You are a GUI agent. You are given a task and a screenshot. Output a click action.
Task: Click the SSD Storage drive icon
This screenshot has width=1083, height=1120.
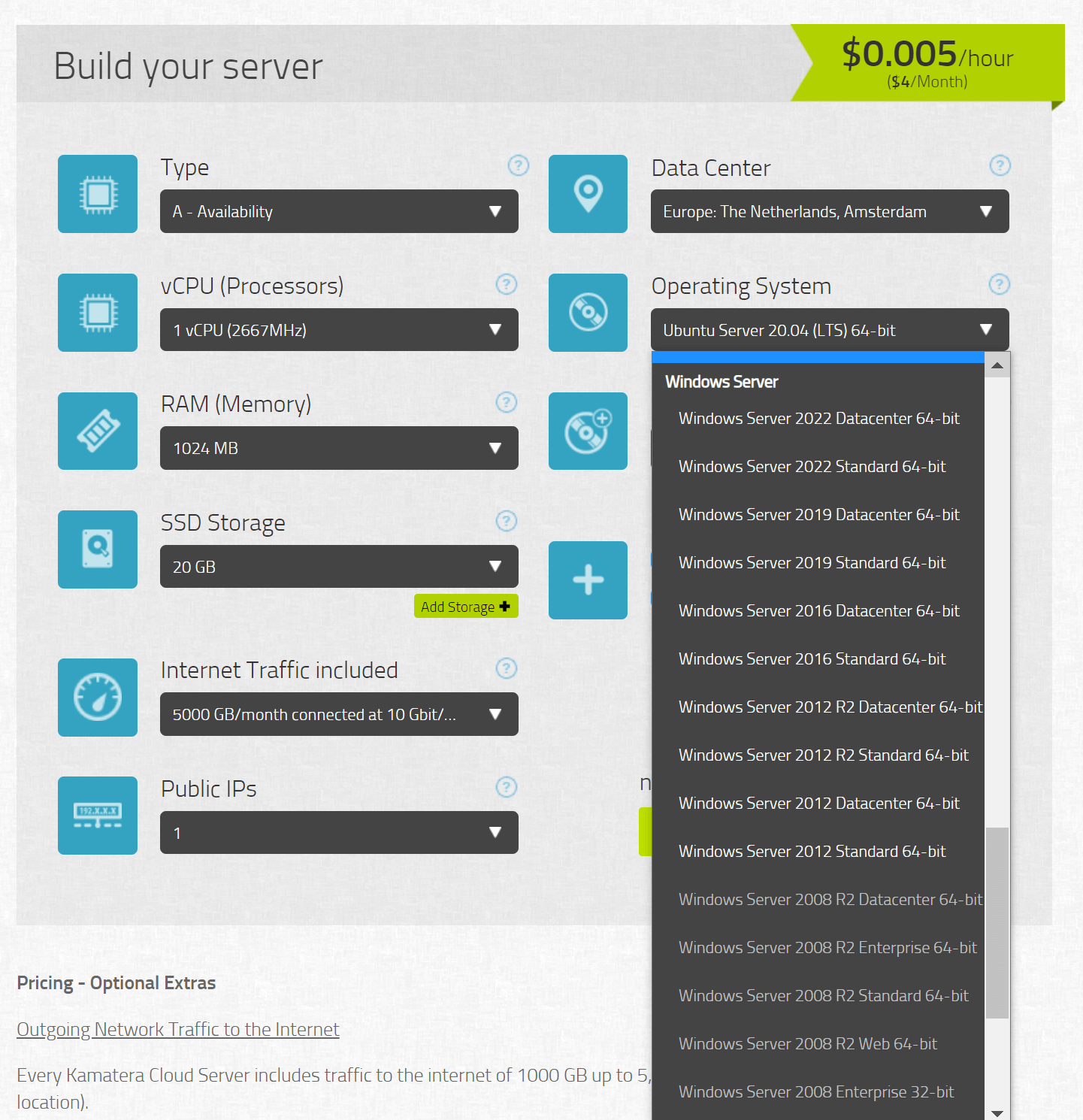[x=98, y=549]
